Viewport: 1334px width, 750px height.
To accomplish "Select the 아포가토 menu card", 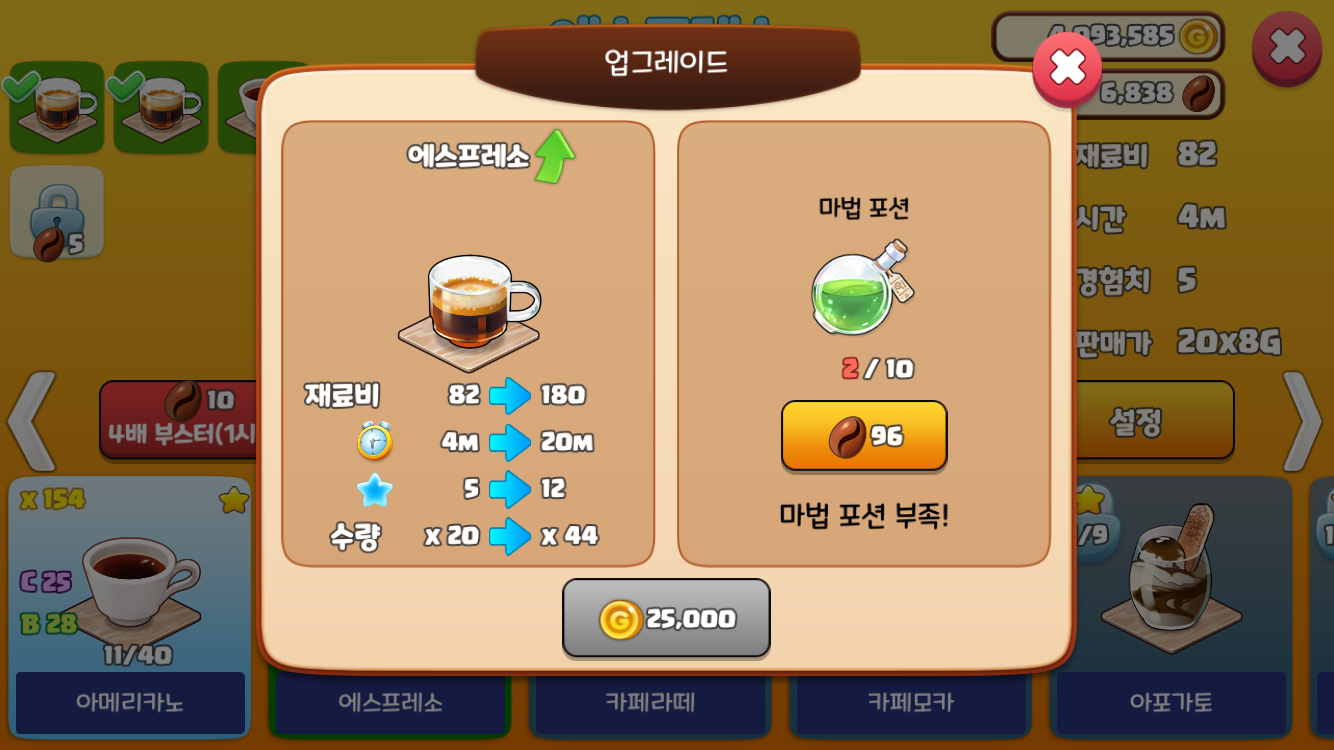I will tap(1171, 607).
